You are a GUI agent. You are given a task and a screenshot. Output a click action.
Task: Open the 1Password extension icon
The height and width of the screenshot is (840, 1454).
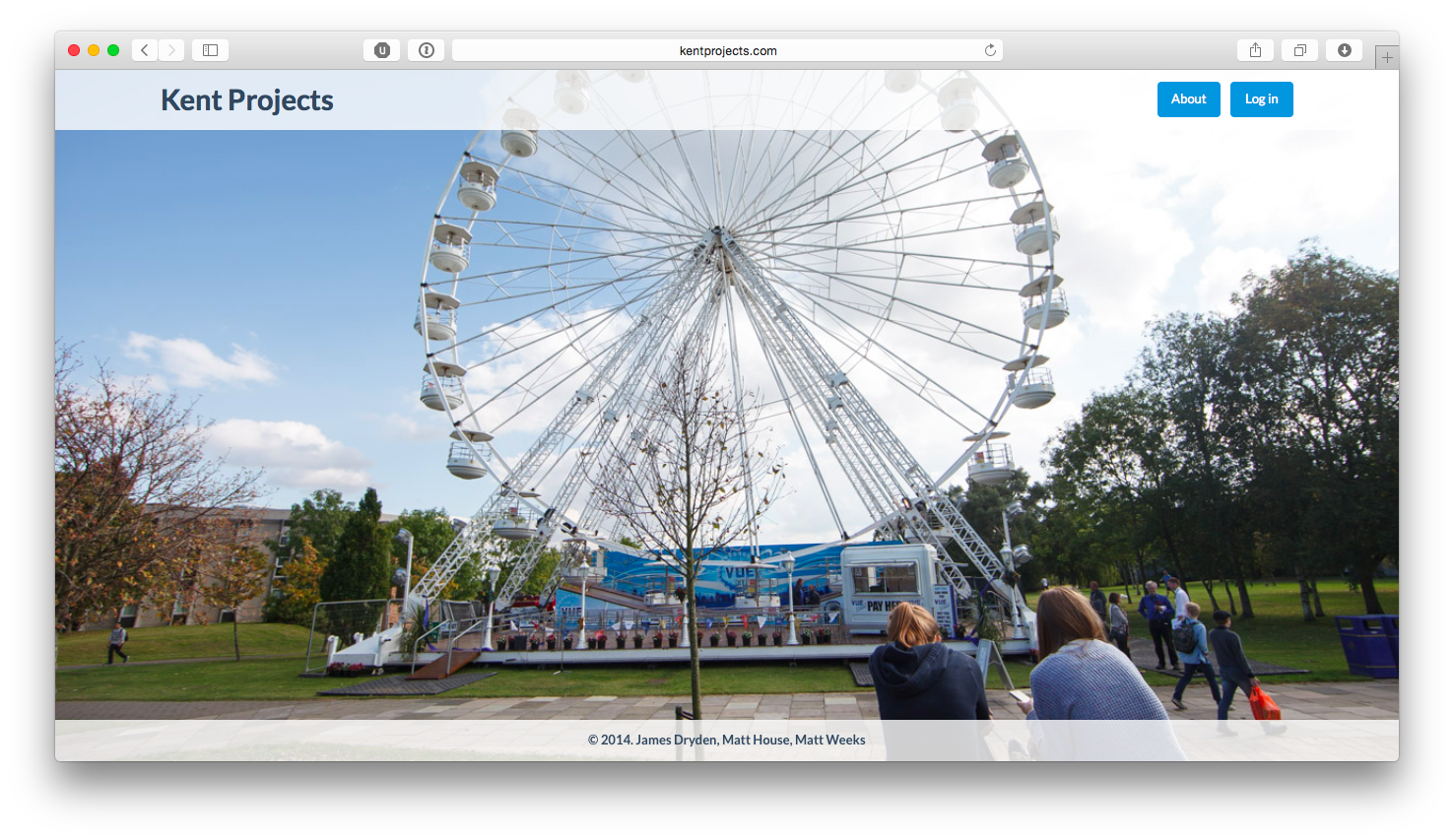point(426,50)
